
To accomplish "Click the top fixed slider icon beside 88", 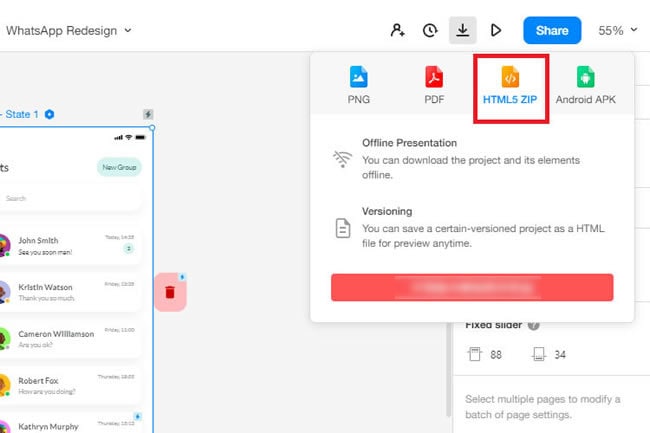I will pyautogui.click(x=475, y=354).
